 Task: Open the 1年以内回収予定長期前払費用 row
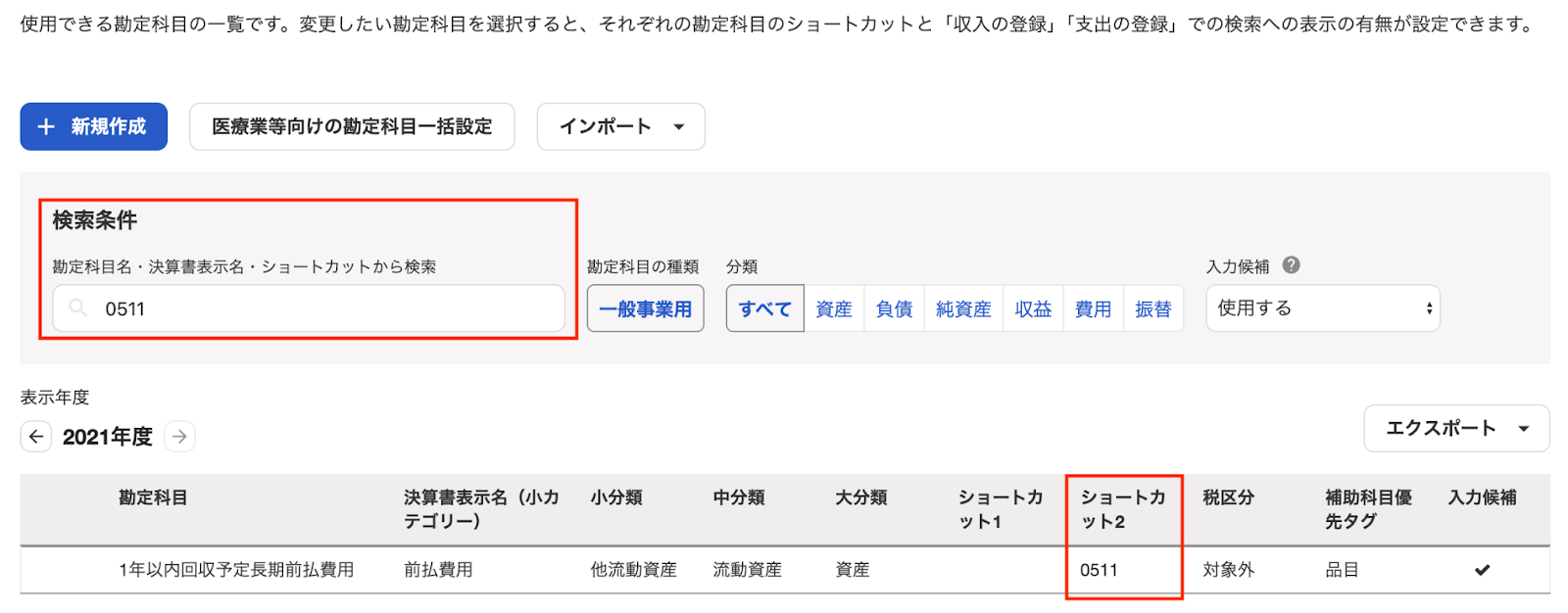pos(785,569)
